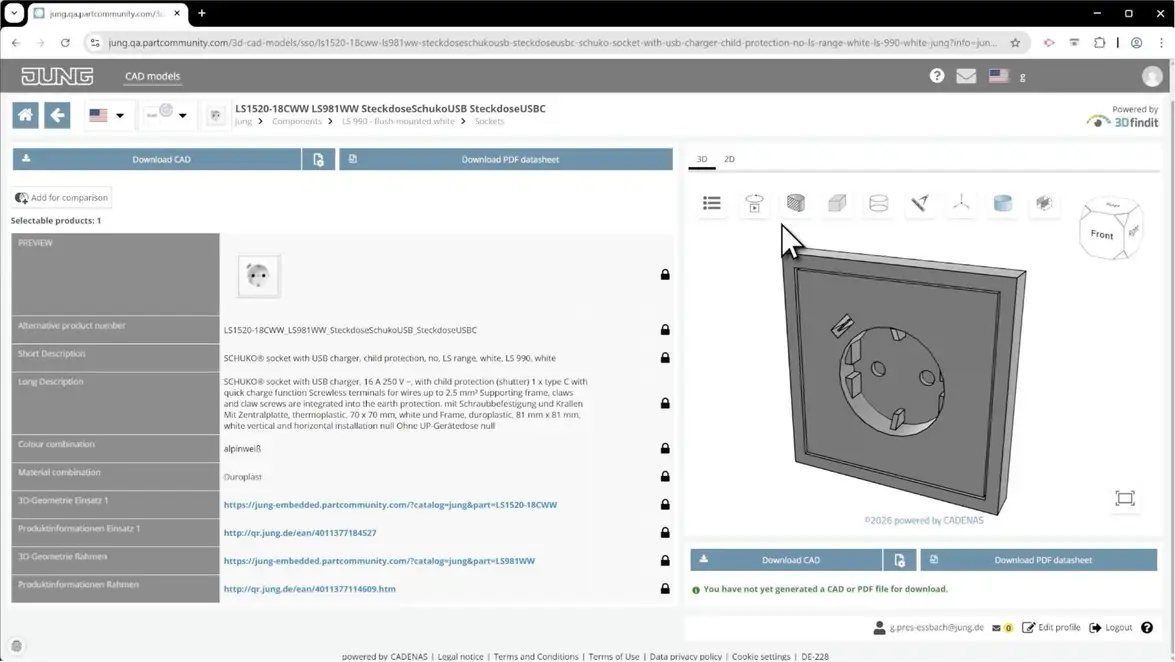Click lock icon in 3D-Geometrie Rahmen row
Image resolution: width=1175 pixels, height=662 pixels.
[665, 561]
